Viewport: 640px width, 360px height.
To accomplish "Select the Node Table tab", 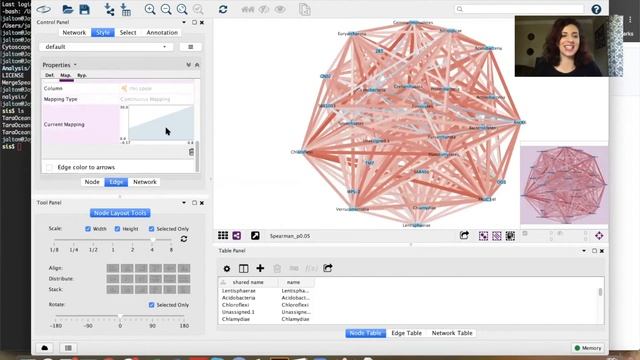I will pyautogui.click(x=365, y=333).
